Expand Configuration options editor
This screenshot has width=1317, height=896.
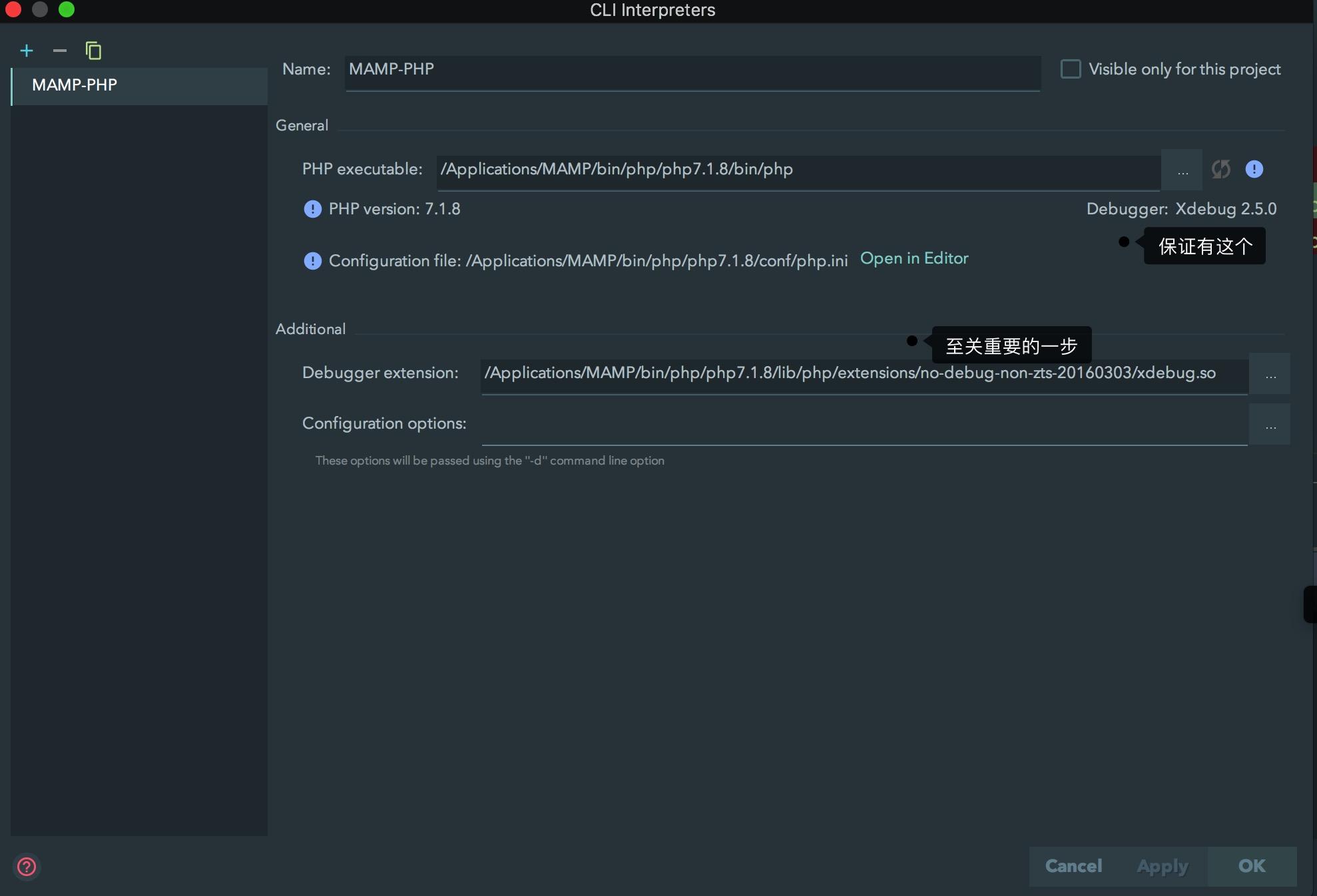click(1270, 425)
